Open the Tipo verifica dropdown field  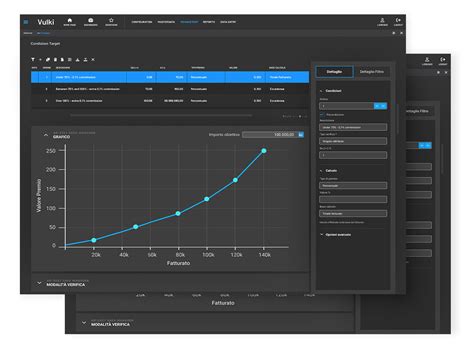pyautogui.click(x=353, y=141)
